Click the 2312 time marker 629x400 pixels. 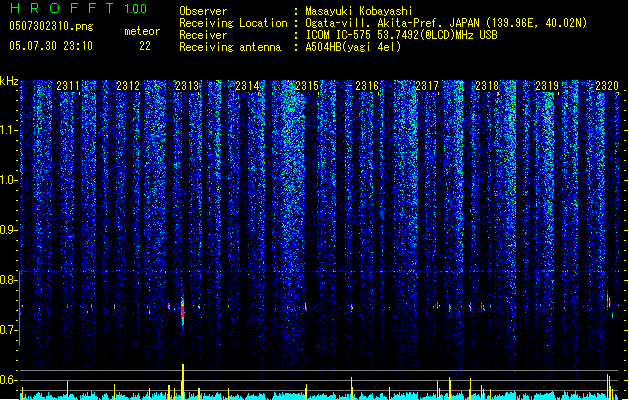[128, 85]
